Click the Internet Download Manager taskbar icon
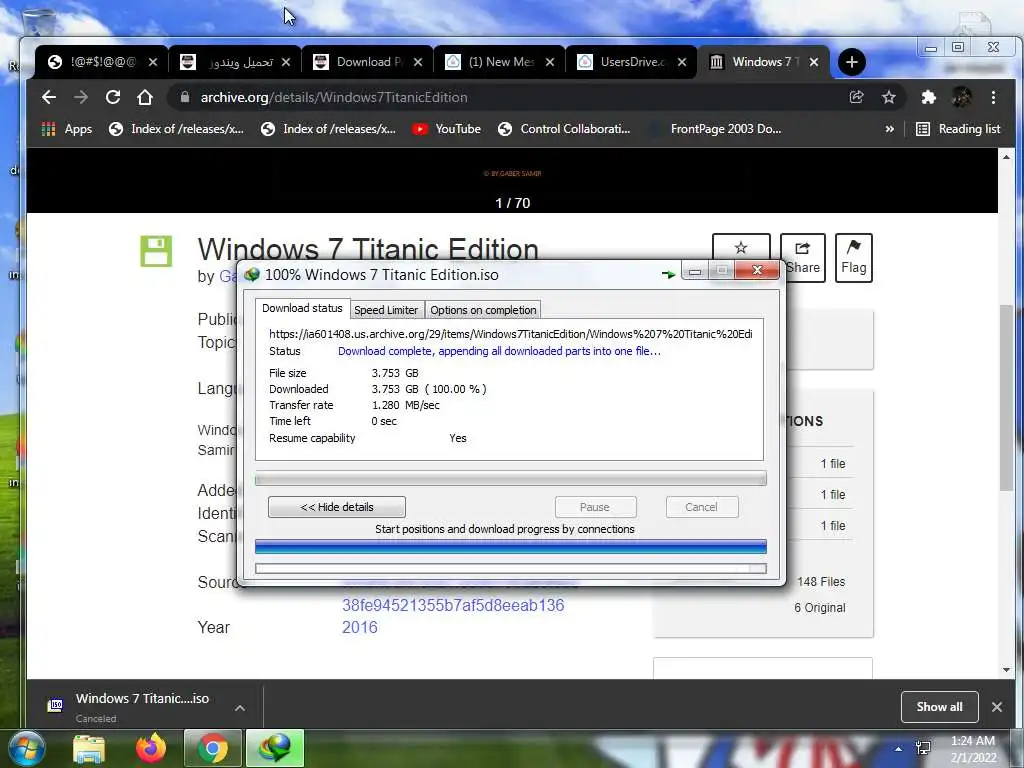The image size is (1024, 768). pyautogui.click(x=275, y=748)
